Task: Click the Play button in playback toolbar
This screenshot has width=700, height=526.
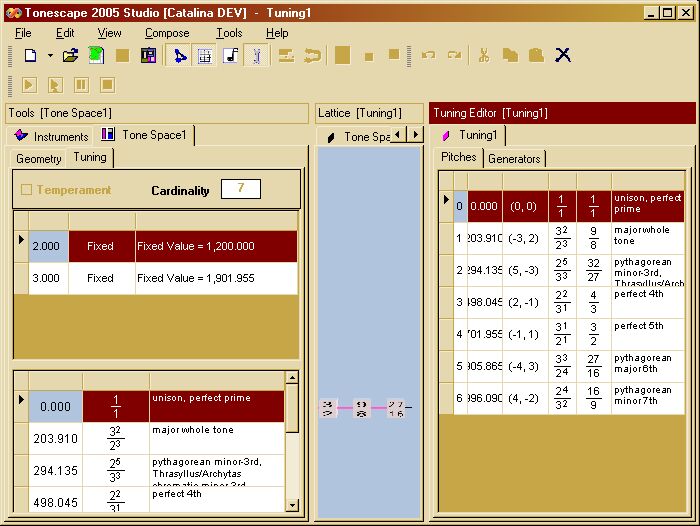Action: pyautogui.click(x=29, y=85)
